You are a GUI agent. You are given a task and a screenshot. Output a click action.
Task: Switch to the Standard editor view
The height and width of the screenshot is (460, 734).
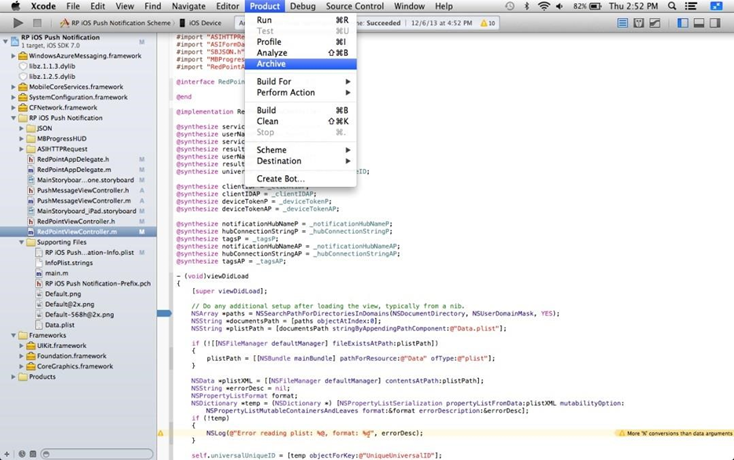[623, 22]
